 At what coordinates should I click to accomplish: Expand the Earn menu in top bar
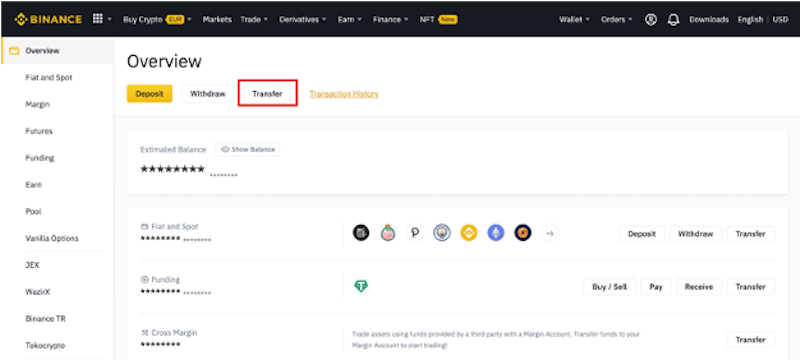pos(349,19)
